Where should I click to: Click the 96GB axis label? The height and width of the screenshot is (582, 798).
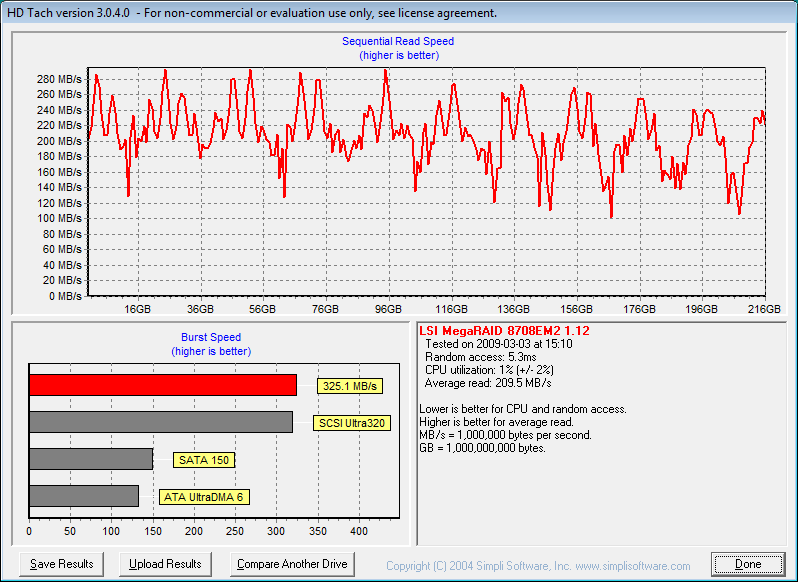(x=389, y=309)
